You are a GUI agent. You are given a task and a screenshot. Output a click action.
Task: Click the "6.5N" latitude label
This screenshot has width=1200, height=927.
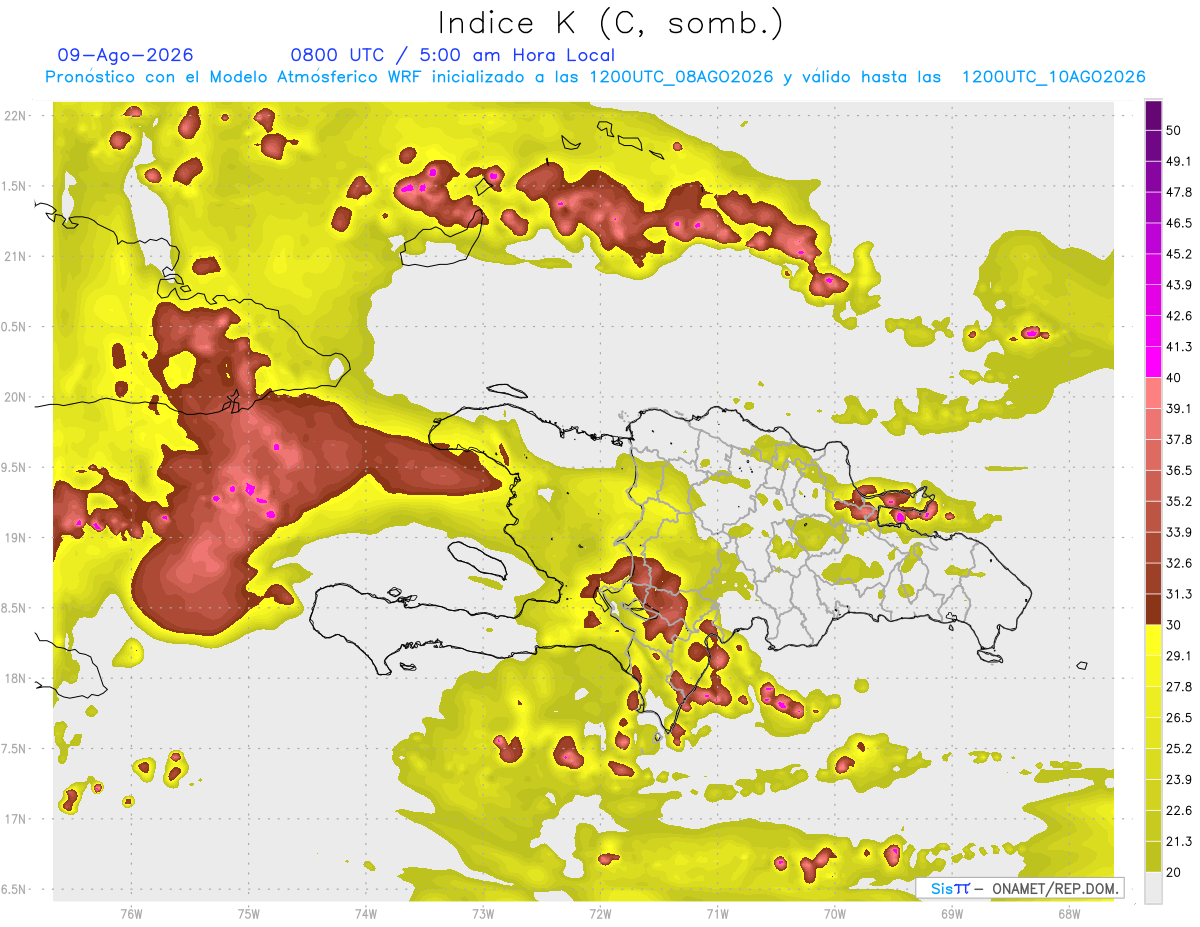[x=13, y=889]
